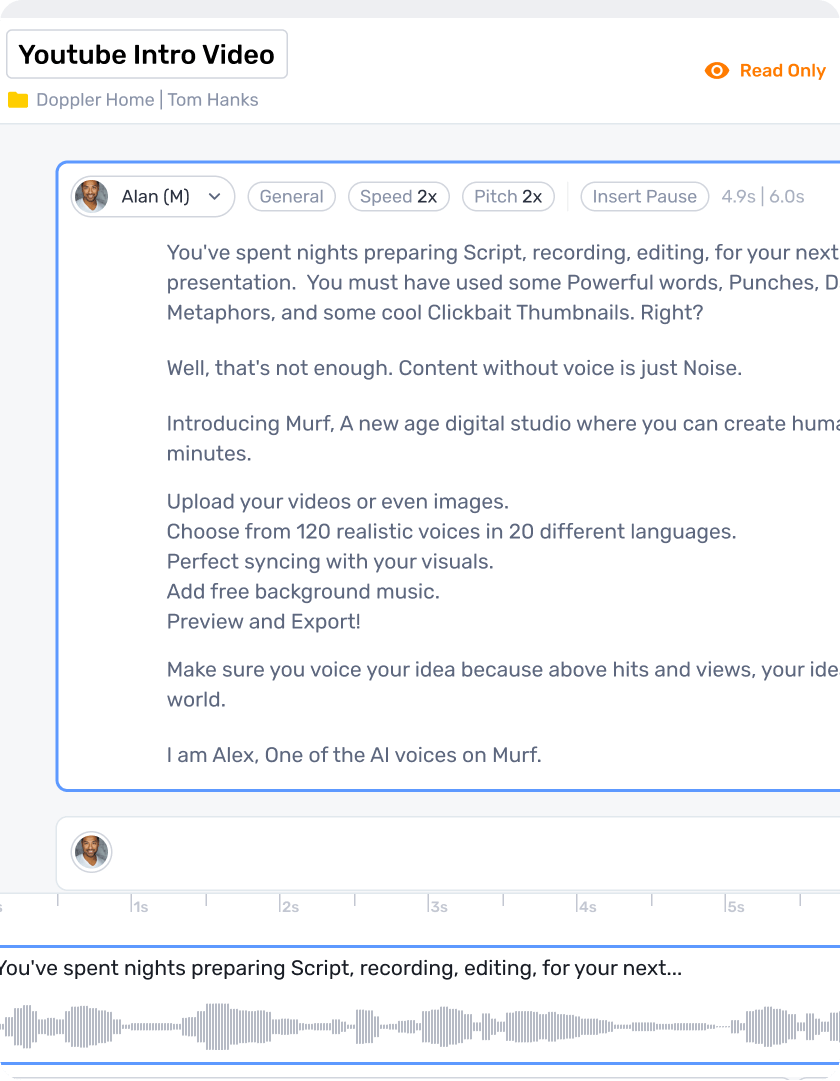Click the yellow folder icon in the breadcrumb
The width and height of the screenshot is (840, 1081).
tap(17, 100)
